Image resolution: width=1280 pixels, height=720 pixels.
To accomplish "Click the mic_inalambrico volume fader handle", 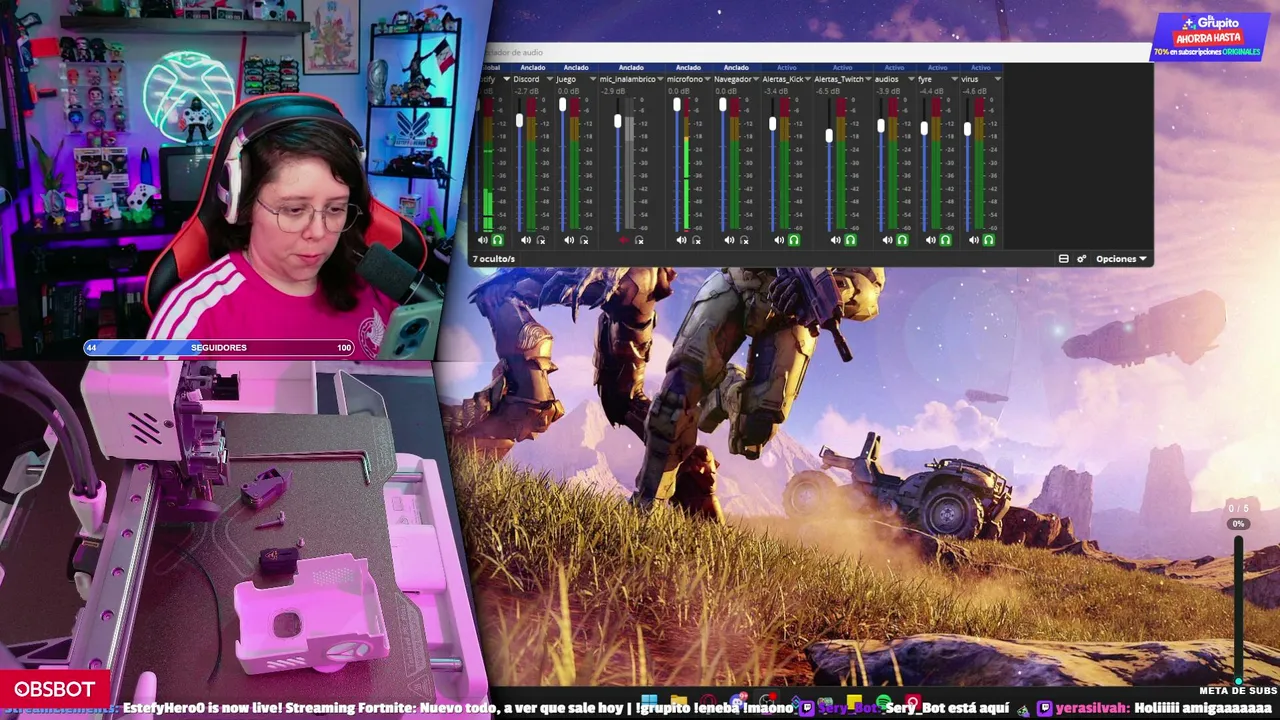I will coord(618,121).
